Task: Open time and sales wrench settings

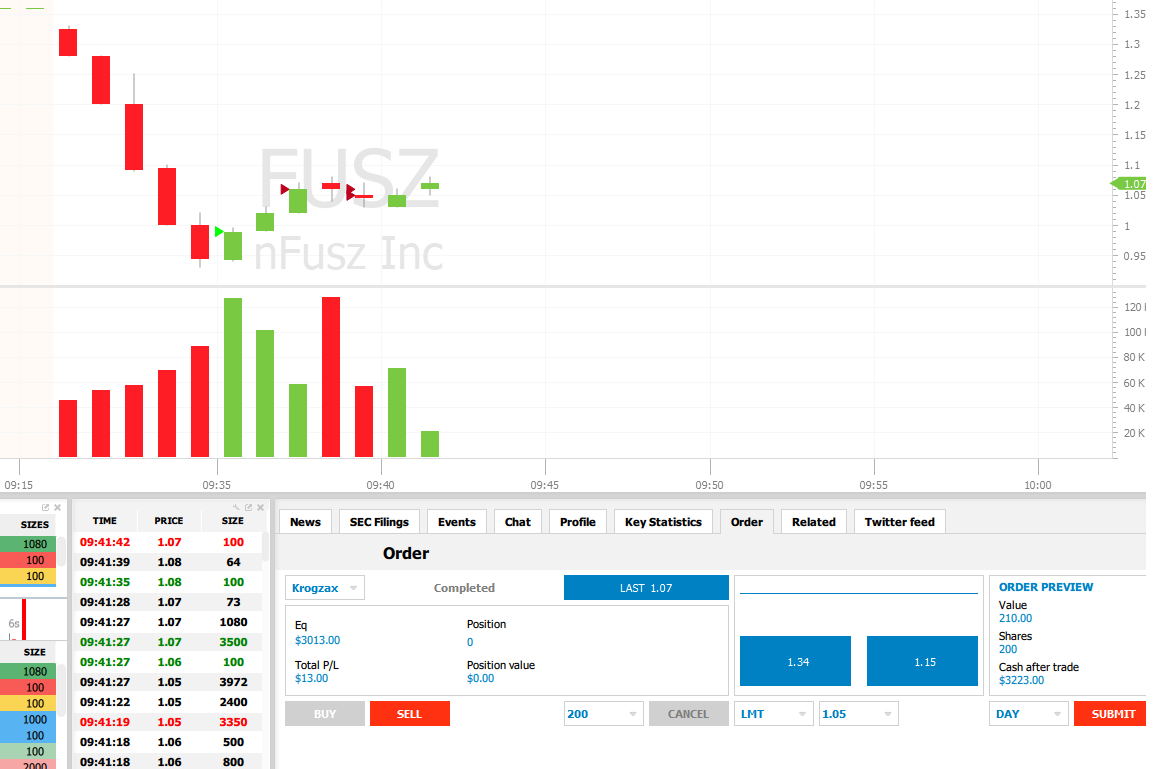Action: click(x=236, y=507)
